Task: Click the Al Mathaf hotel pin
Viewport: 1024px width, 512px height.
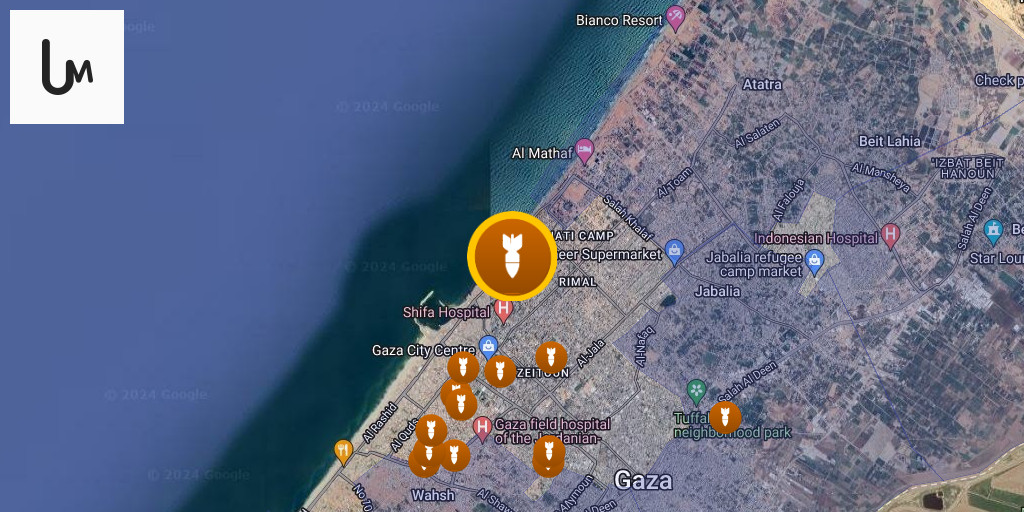Action: (x=584, y=152)
